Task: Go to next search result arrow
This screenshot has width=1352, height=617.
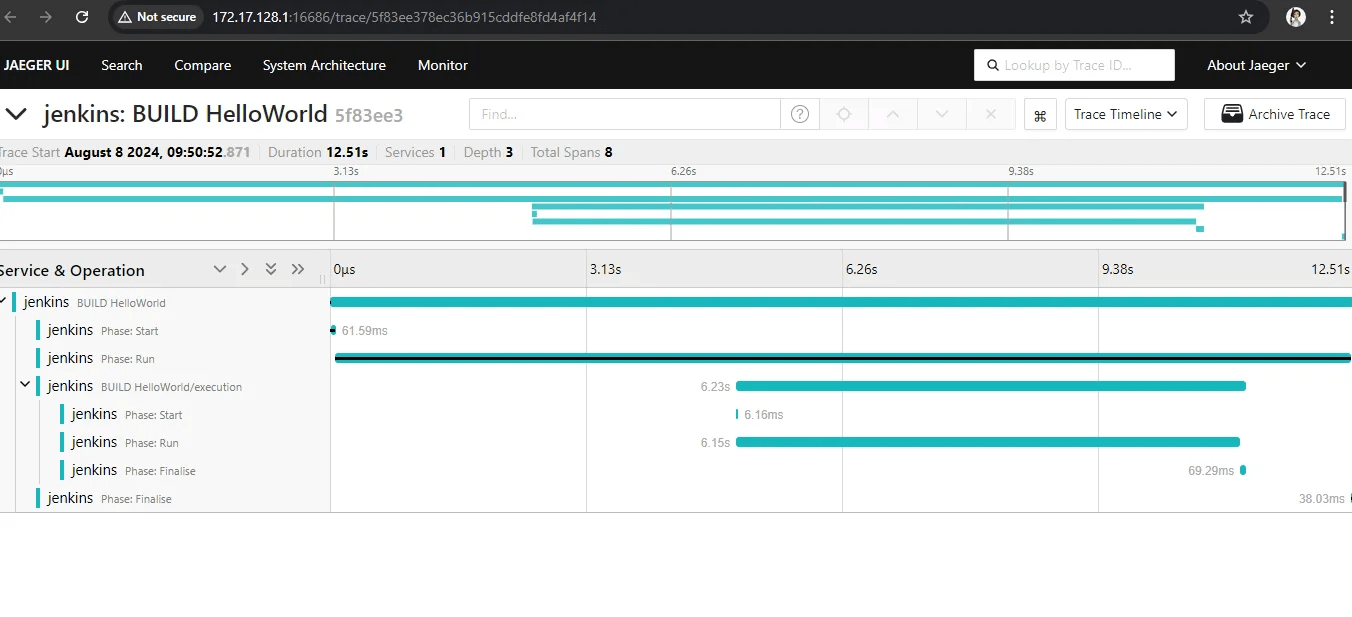Action: pyautogui.click(x=942, y=114)
